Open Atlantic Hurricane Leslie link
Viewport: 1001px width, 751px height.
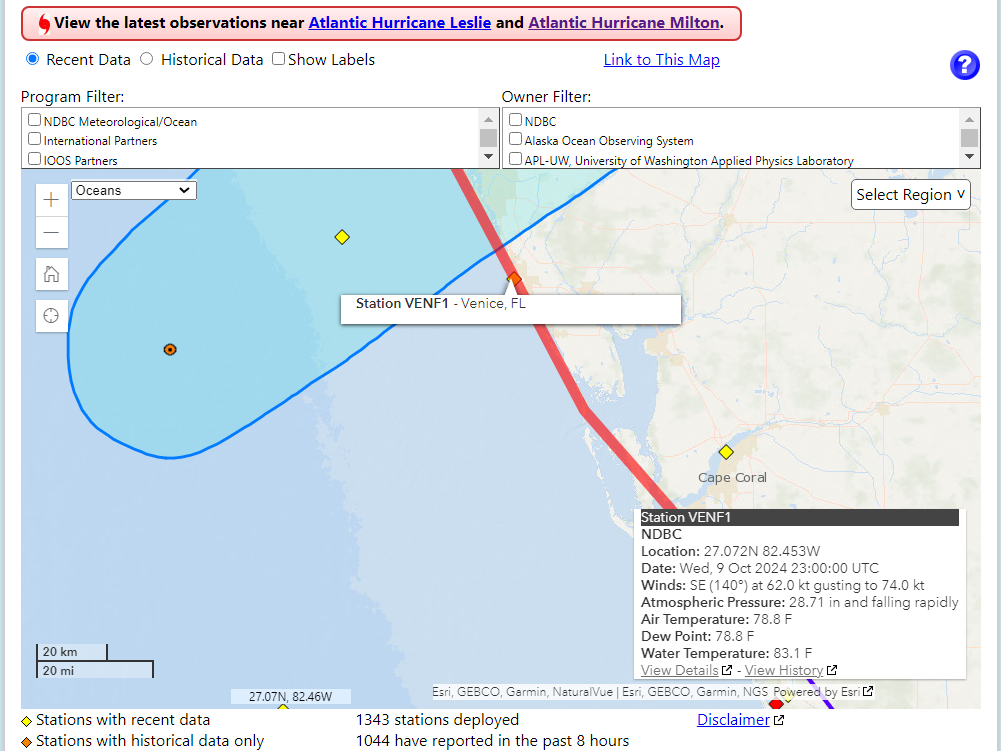click(400, 23)
